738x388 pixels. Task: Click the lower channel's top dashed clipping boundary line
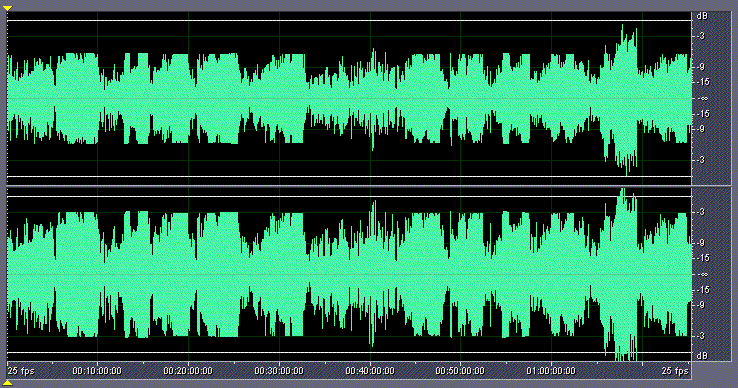[349, 196]
